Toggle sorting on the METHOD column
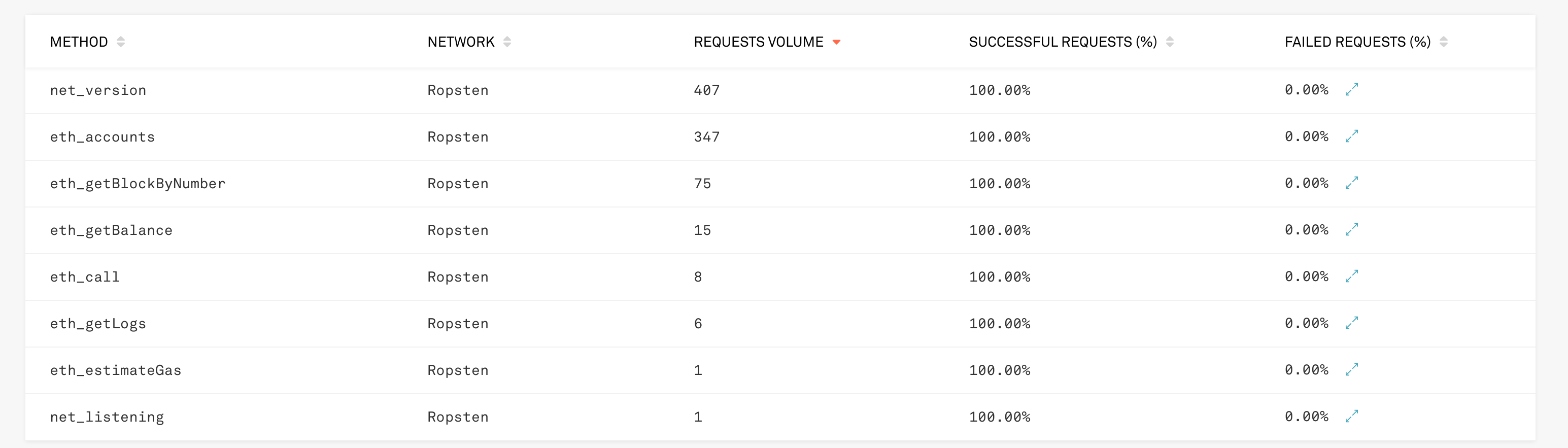Viewport: 1568px width, 448px height. (x=121, y=42)
